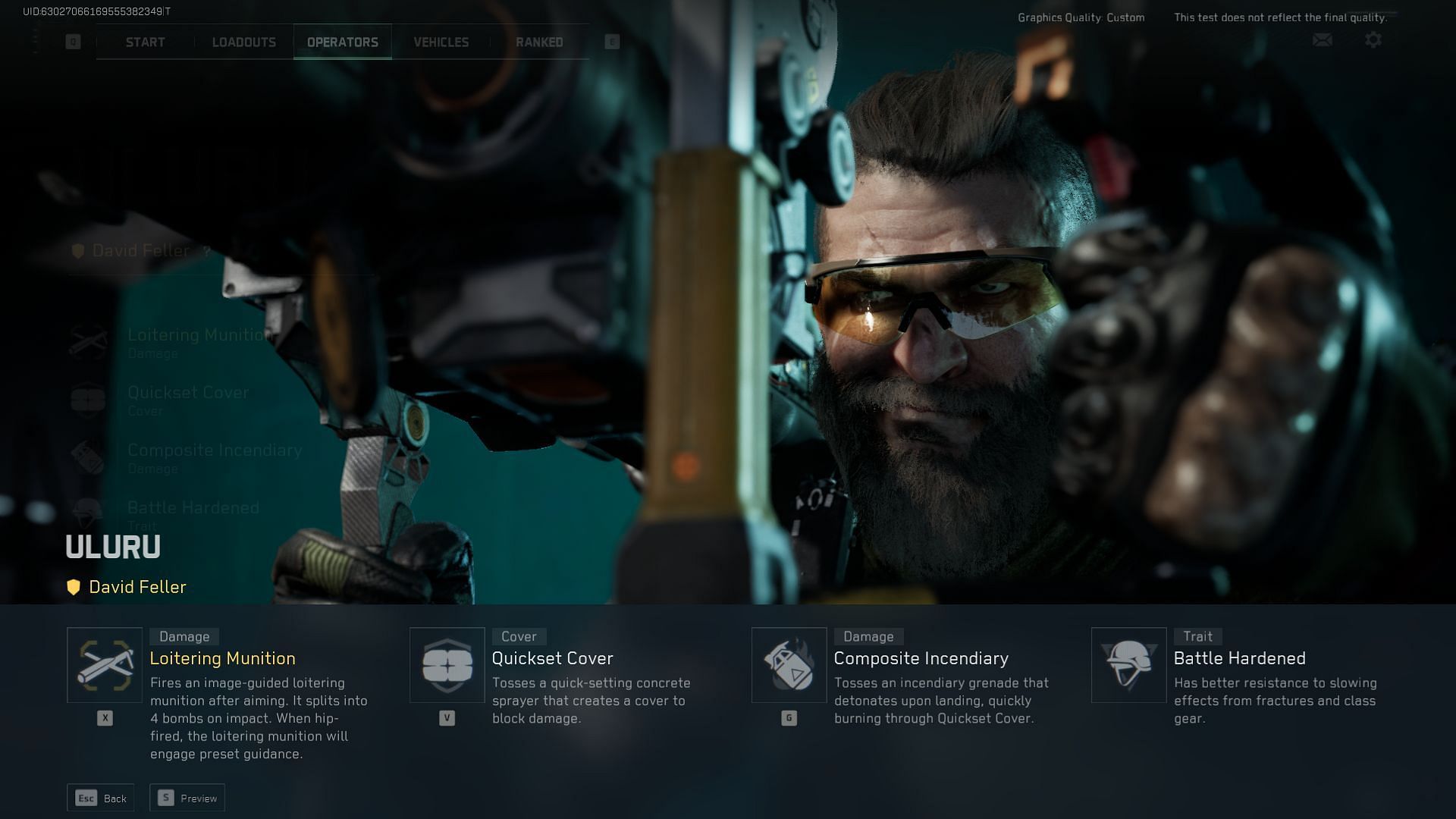Switch to the LOADOUTS tab
1456x819 pixels.
(244, 41)
